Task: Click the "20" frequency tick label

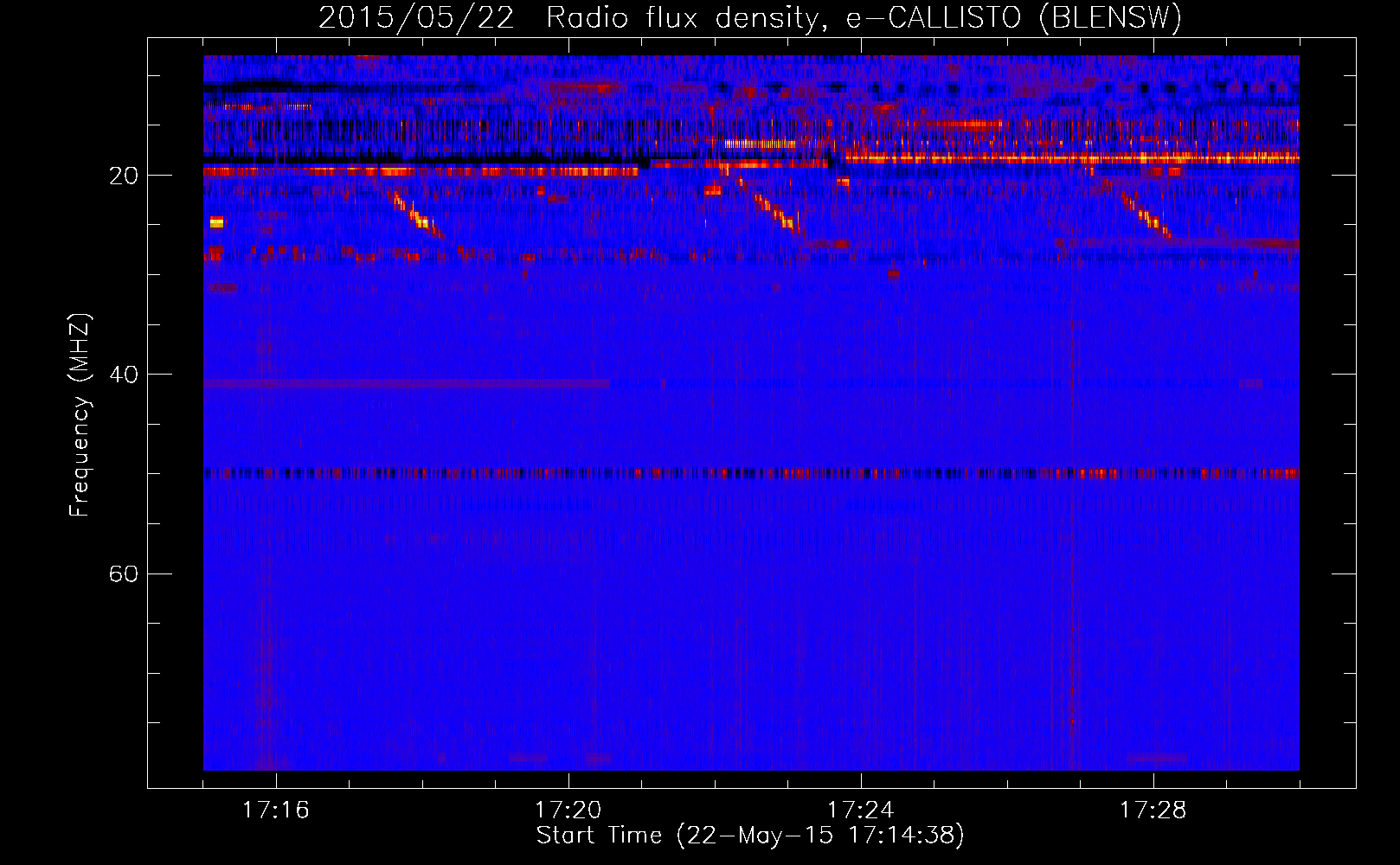Action: point(123,176)
